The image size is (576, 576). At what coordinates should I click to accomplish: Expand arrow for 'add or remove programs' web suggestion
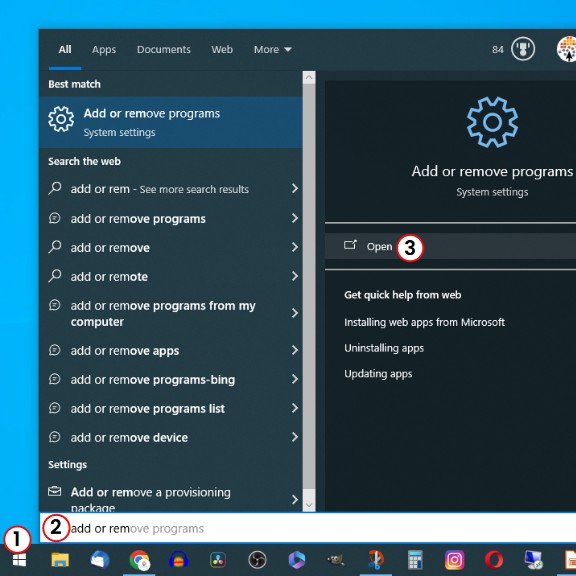[295, 218]
